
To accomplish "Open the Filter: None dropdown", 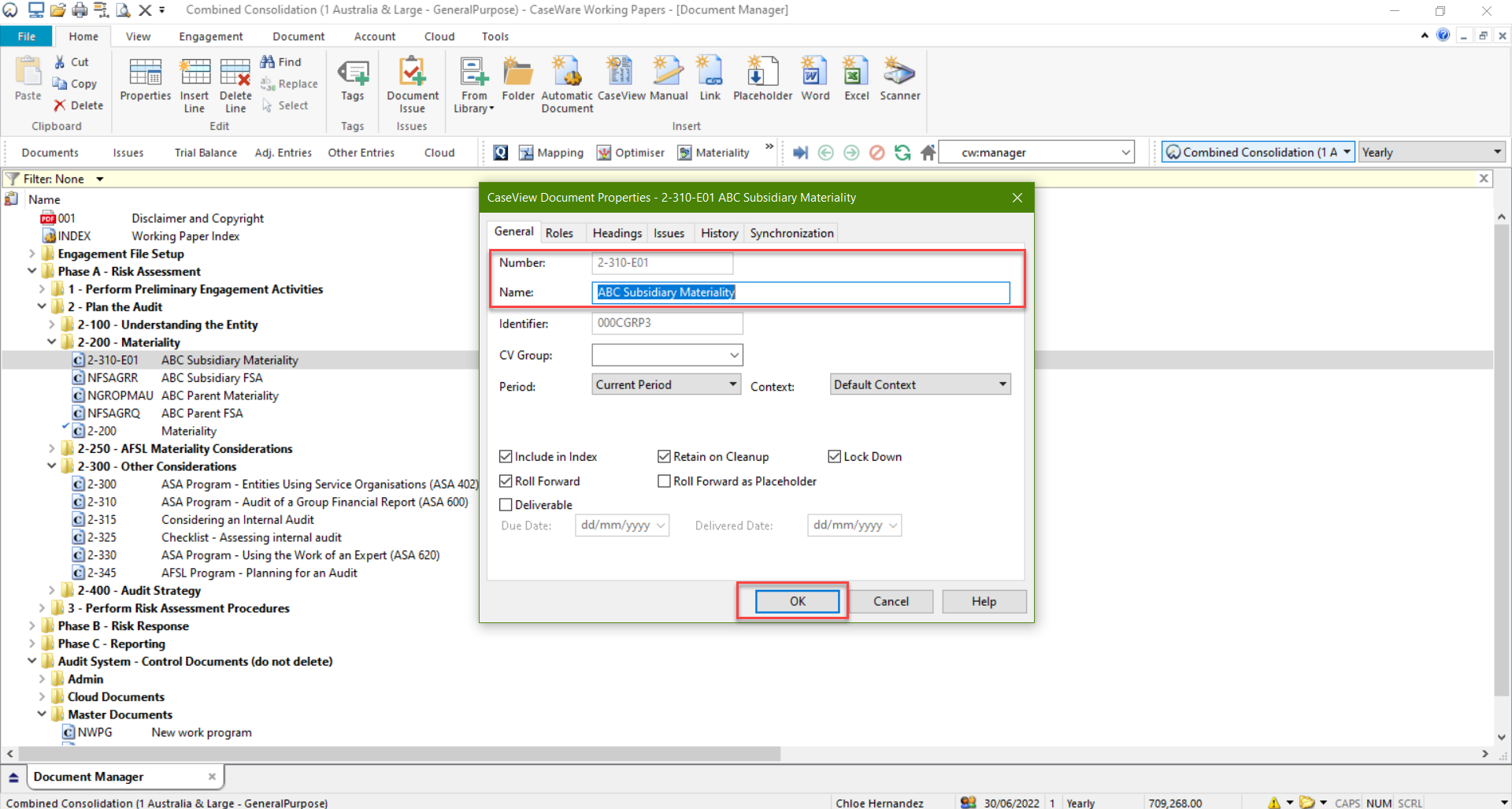I will [100, 179].
